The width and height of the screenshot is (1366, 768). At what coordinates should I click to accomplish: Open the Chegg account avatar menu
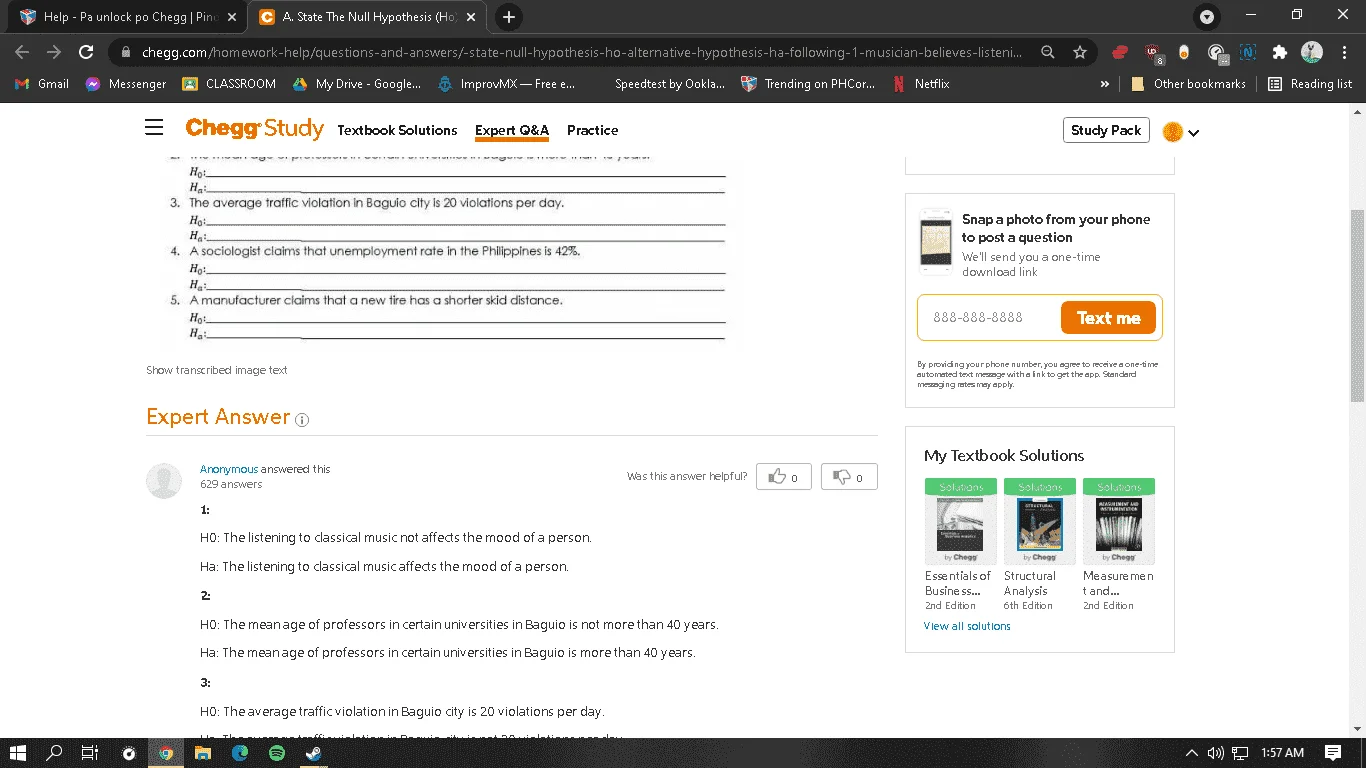click(x=1181, y=131)
